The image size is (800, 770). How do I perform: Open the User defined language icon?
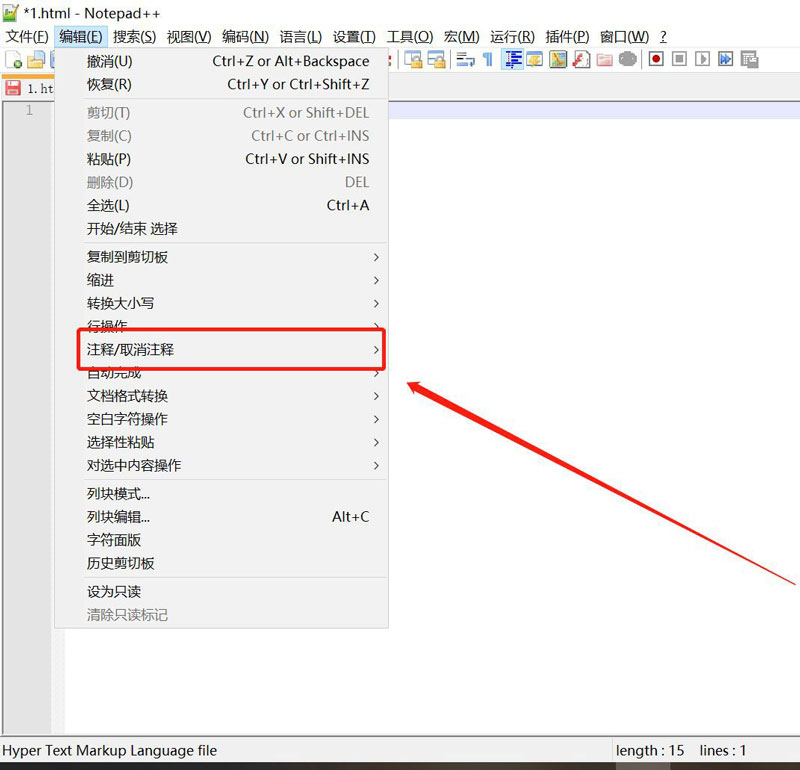535,60
